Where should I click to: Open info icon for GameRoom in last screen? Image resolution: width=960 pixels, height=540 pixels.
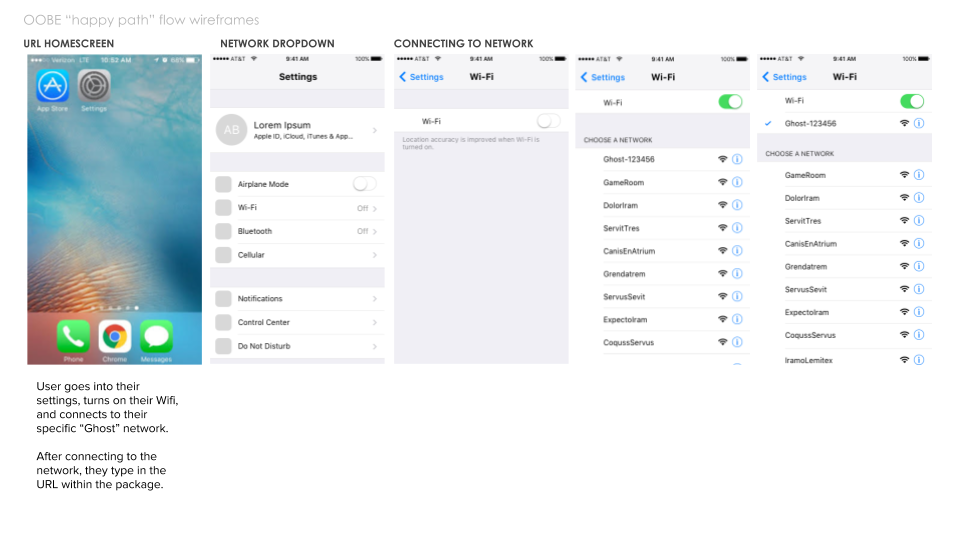point(919,174)
